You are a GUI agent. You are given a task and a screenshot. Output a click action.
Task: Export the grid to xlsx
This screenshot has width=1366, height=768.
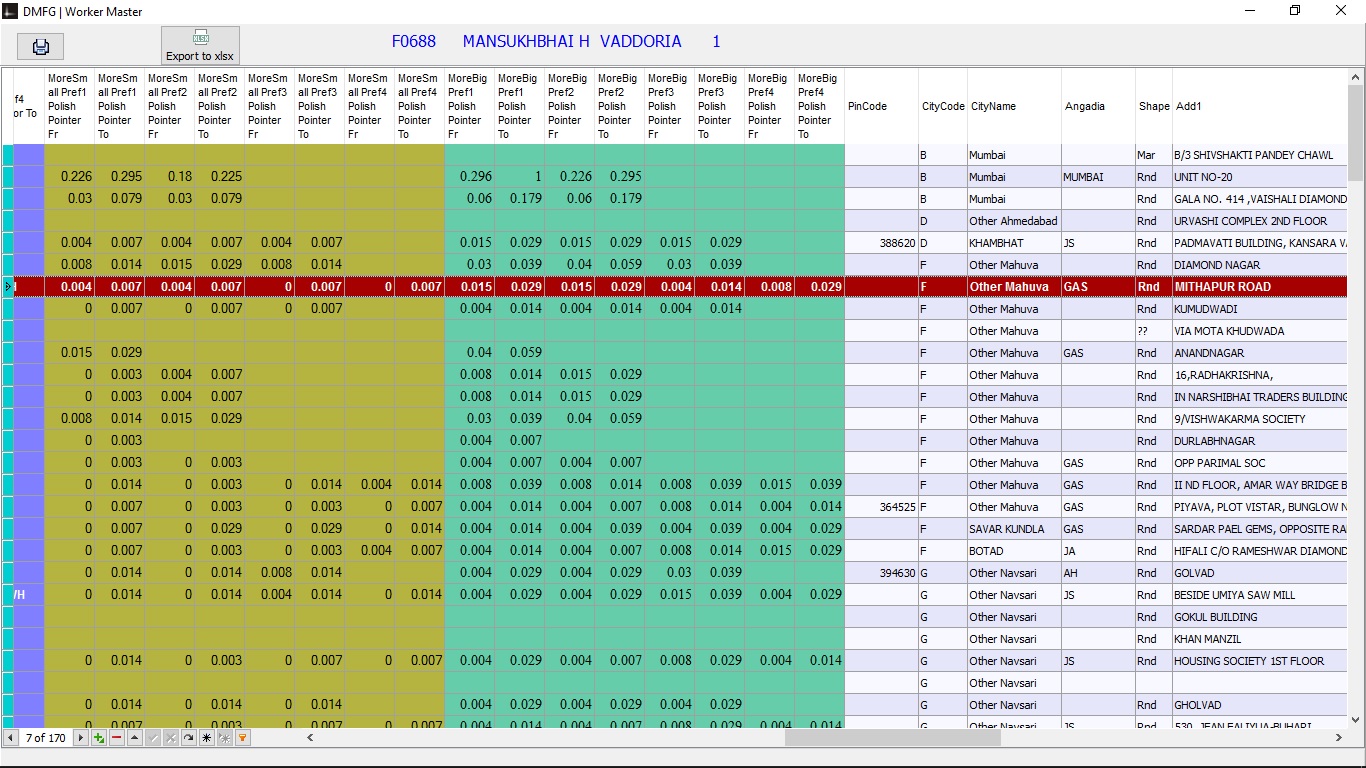pos(200,46)
